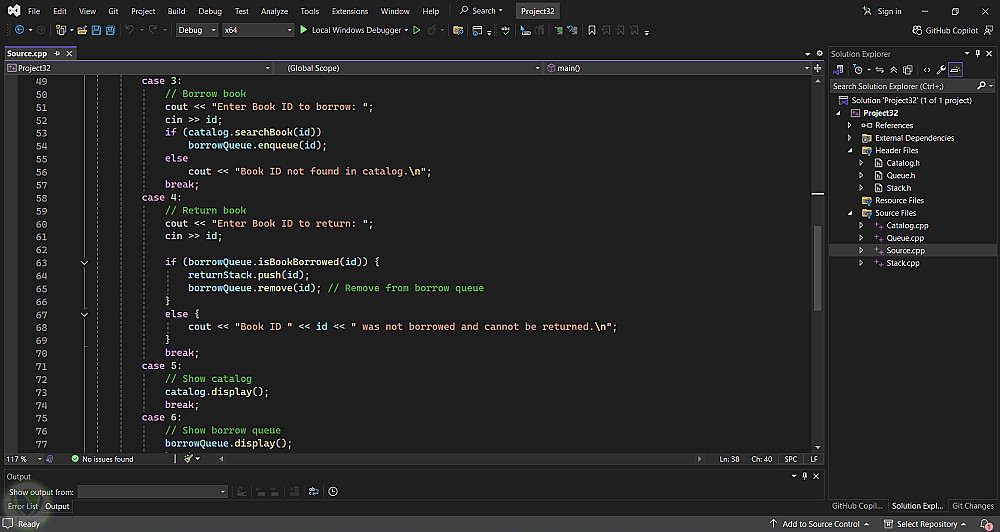The image size is (1000, 532).
Task: Toggle output timestamps clock icon
Action: (x=333, y=492)
